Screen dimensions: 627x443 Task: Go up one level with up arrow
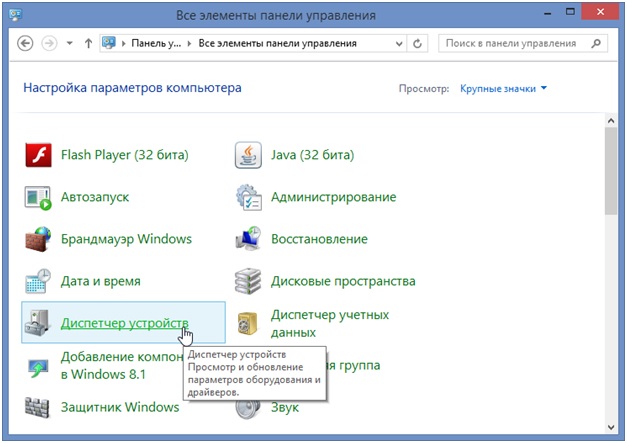88,43
